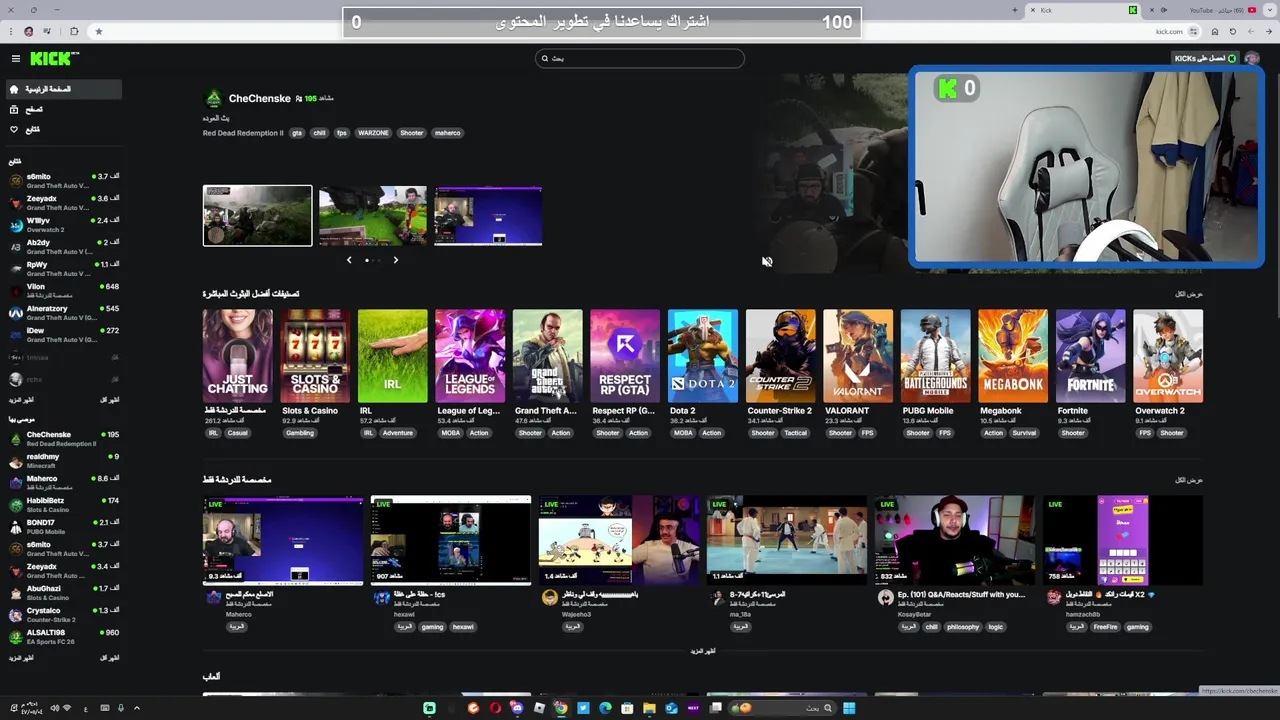1280x720 pixels.
Task: Click the taskbar search box
Action: (x=783, y=708)
